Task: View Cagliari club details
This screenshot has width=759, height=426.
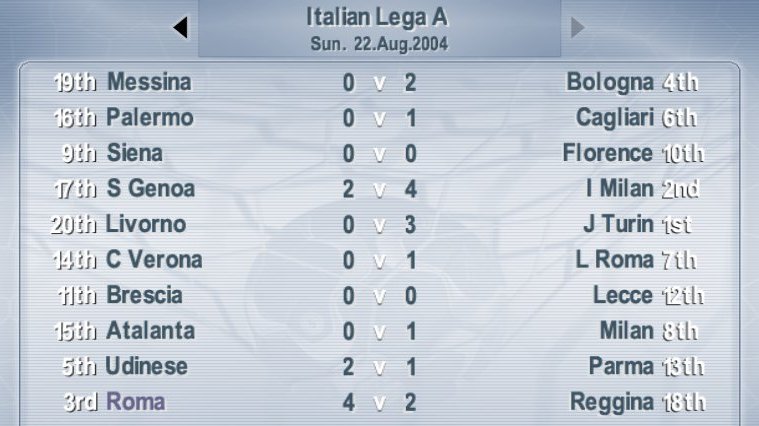Action: click(615, 118)
